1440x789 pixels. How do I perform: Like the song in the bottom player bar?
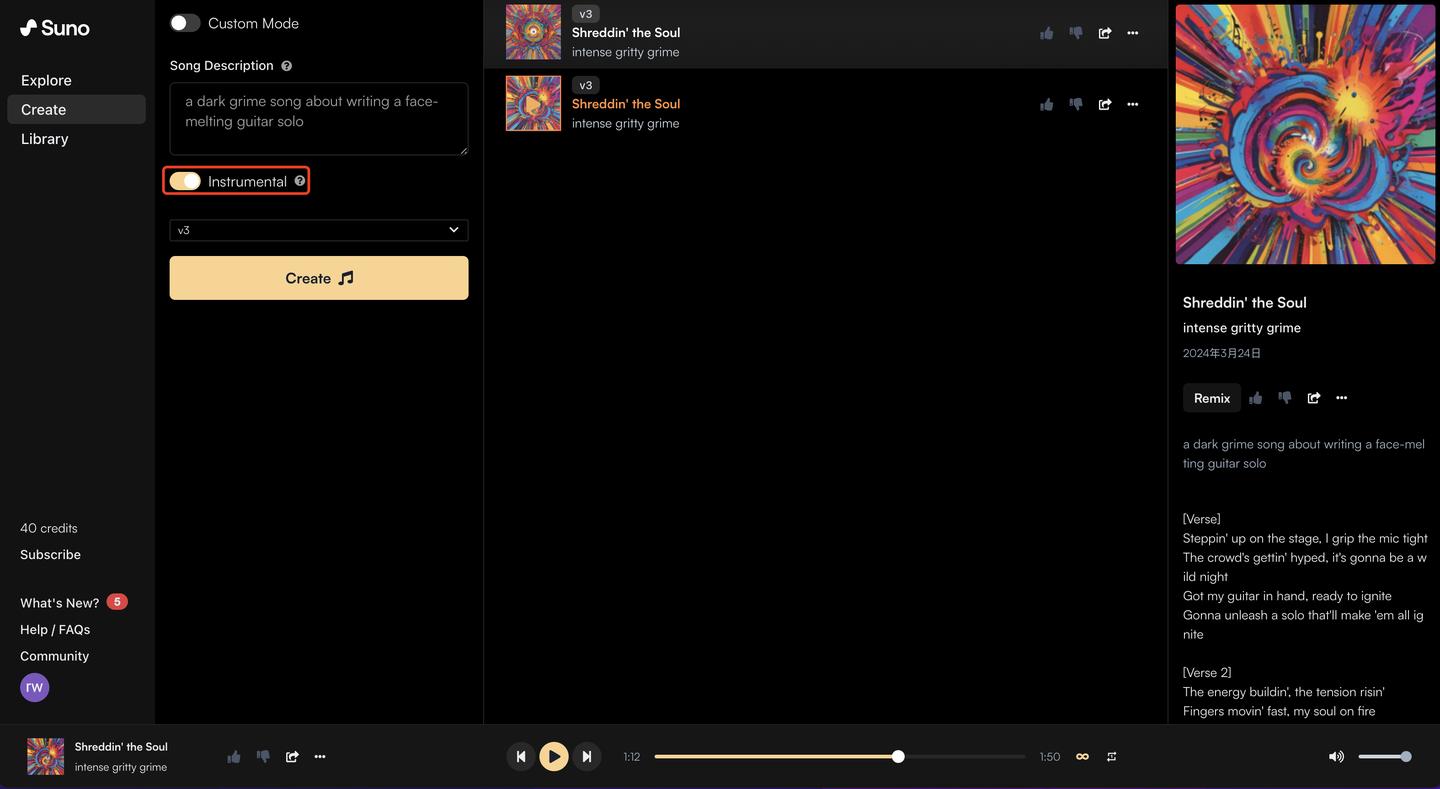point(234,757)
